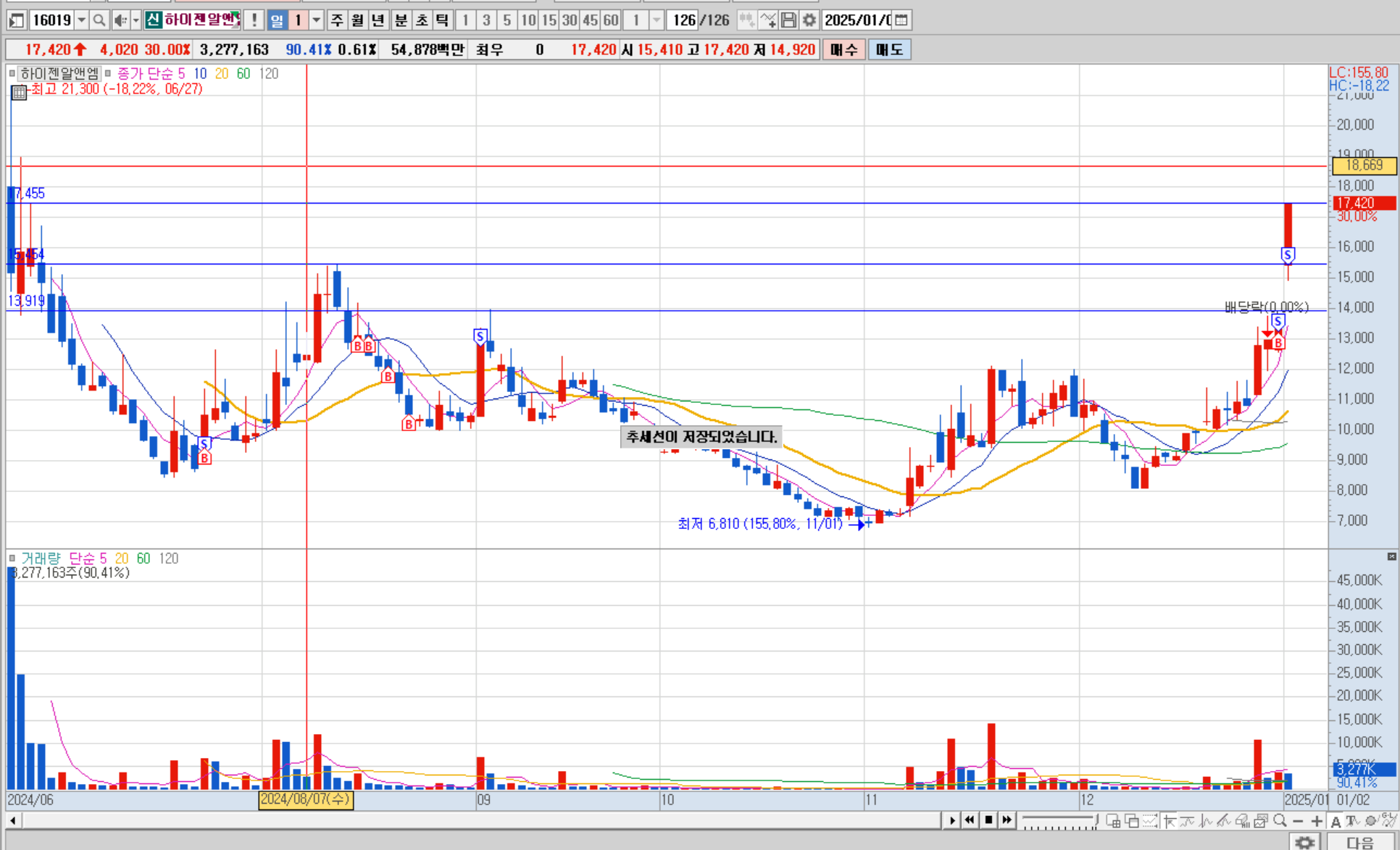
Task: Expand the stock code 16019 dropdown
Action: (81, 20)
